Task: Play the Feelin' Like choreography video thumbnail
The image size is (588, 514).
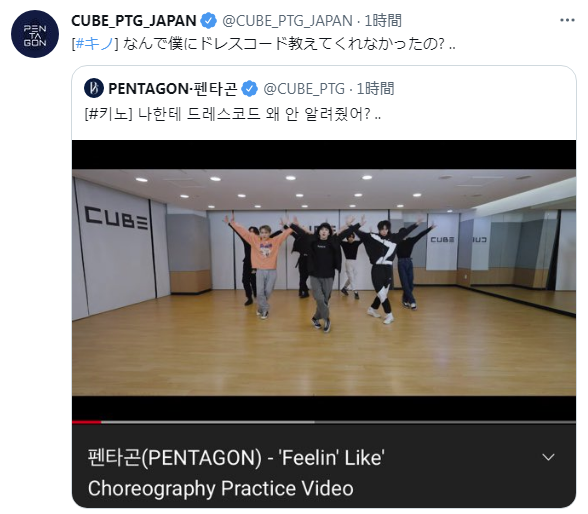Action: pyautogui.click(x=324, y=282)
